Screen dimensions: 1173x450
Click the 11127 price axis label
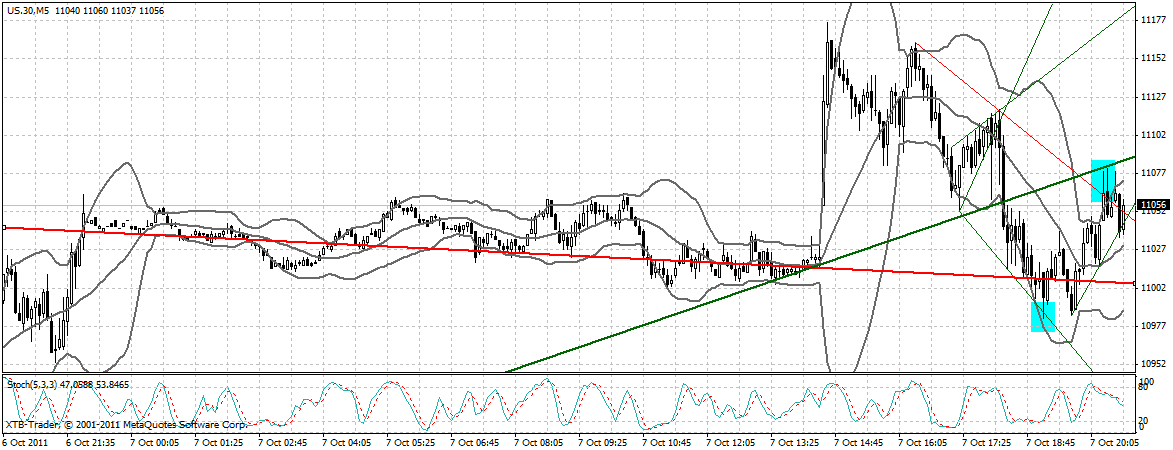1153,97
